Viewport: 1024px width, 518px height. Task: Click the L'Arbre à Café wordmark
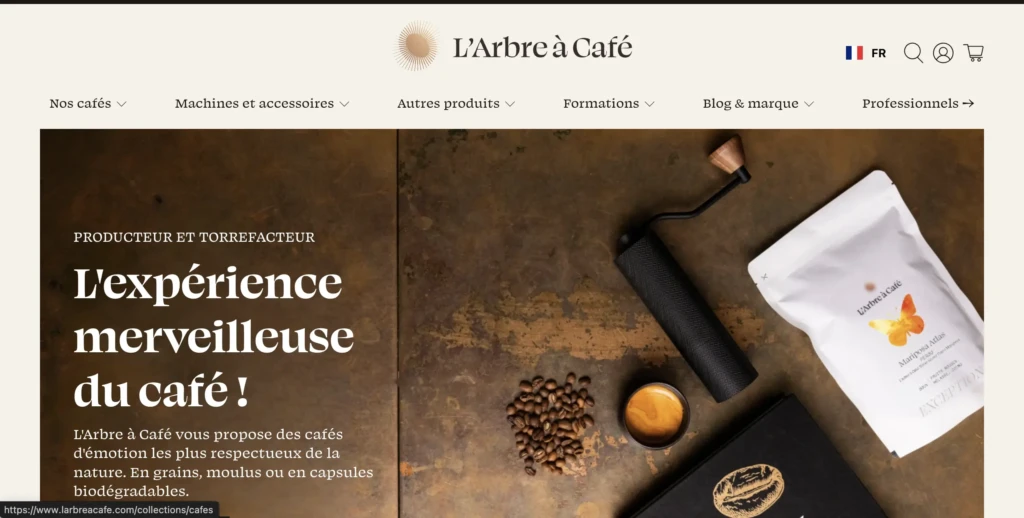[543, 47]
